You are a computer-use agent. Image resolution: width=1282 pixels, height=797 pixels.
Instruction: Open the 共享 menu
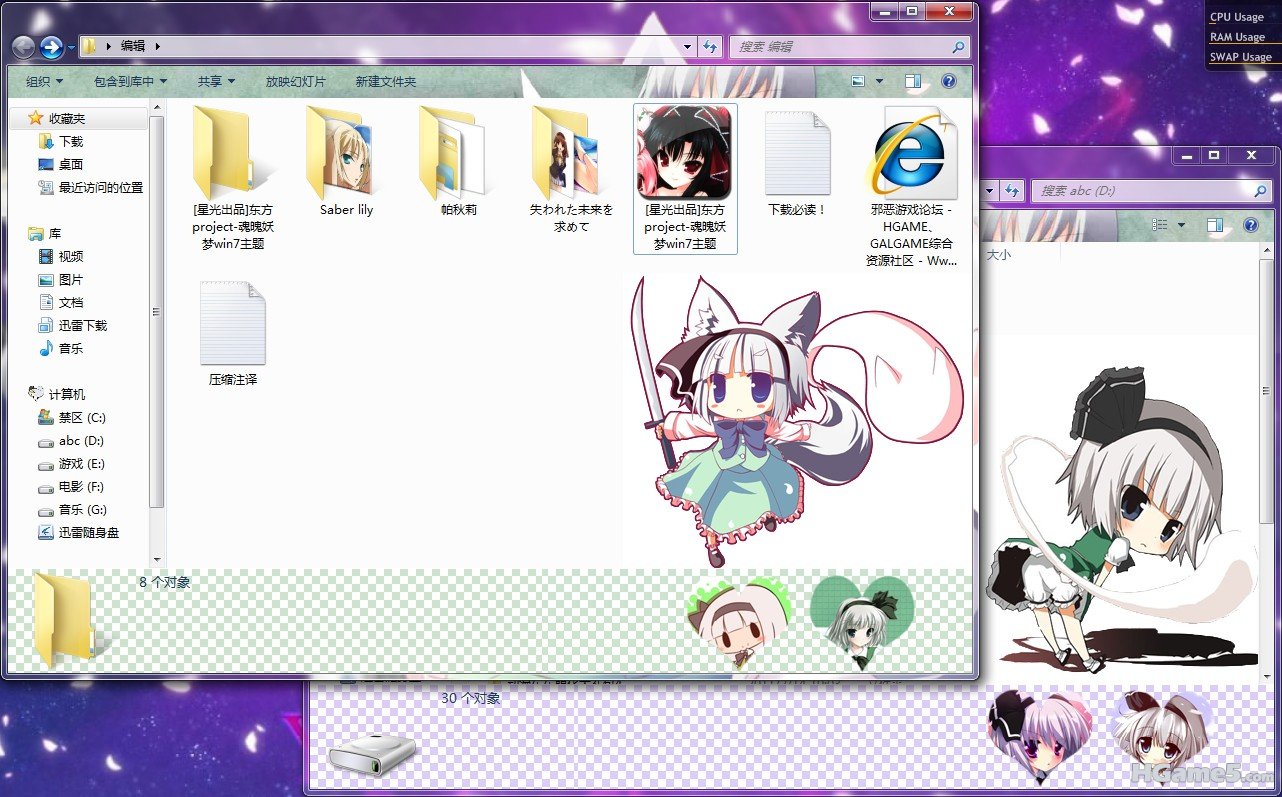[x=216, y=81]
